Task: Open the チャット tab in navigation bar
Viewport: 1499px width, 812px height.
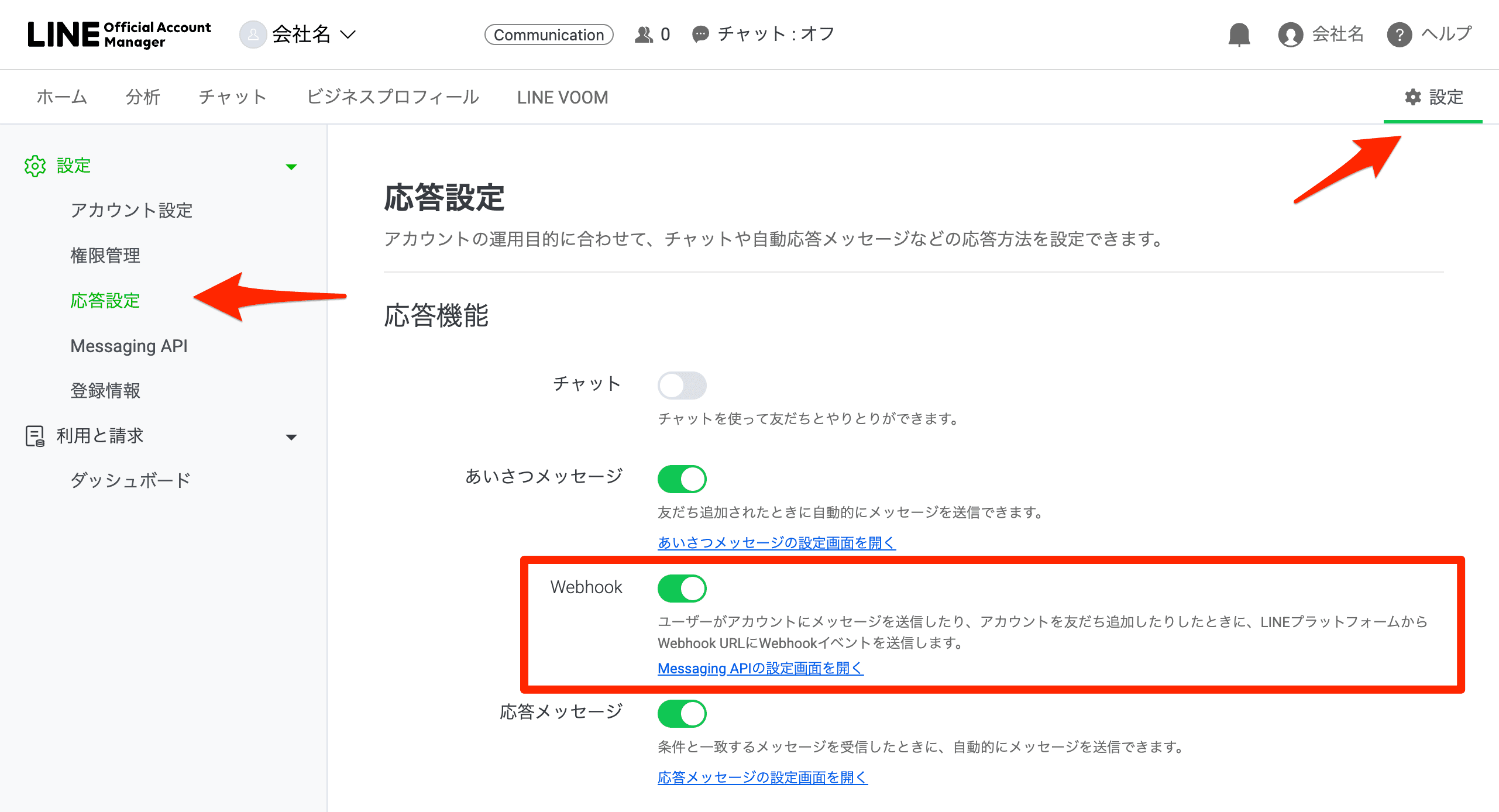Action: click(x=233, y=97)
